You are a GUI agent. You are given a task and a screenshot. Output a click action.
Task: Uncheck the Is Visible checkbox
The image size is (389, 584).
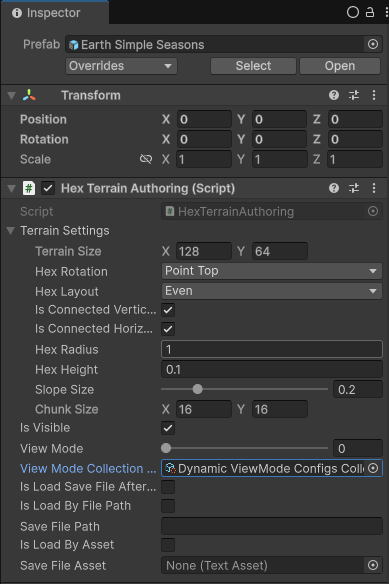click(x=168, y=428)
